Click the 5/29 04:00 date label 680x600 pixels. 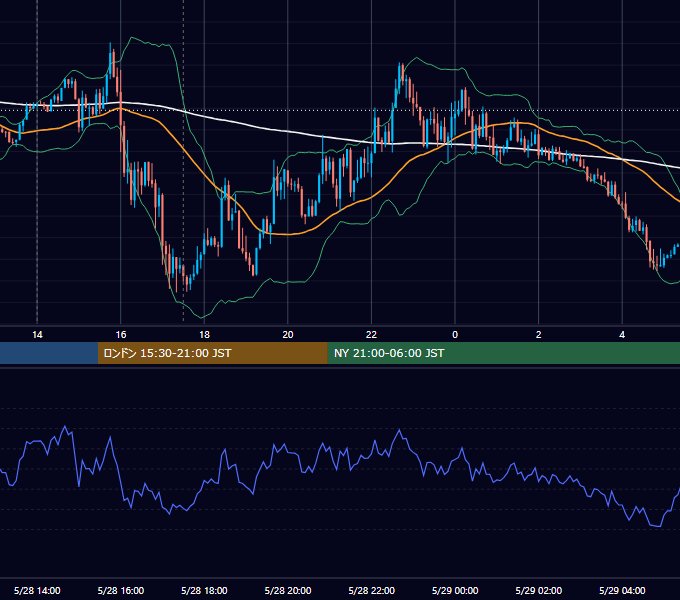pyautogui.click(x=622, y=590)
